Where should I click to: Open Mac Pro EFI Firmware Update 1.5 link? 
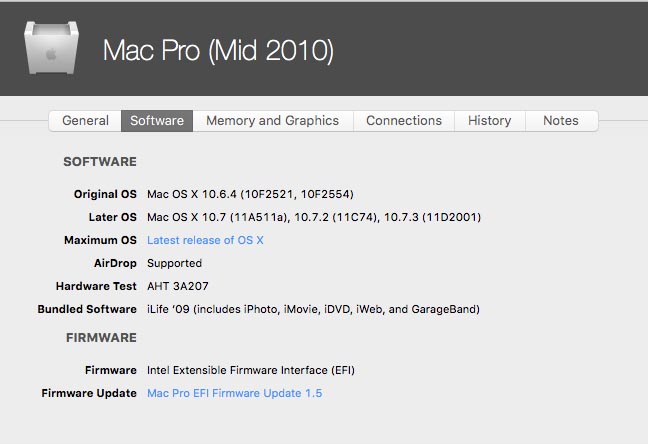234,393
